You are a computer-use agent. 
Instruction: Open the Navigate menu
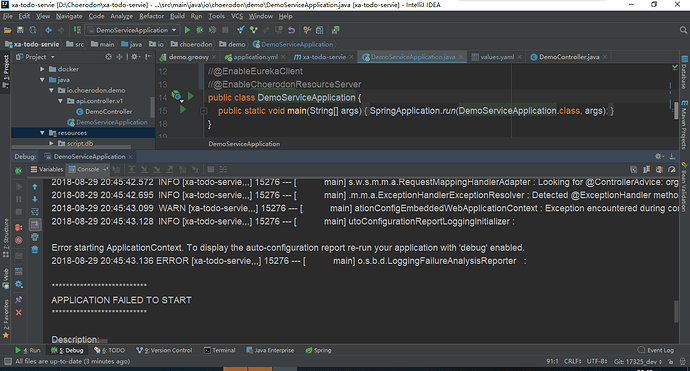(x=69, y=16)
